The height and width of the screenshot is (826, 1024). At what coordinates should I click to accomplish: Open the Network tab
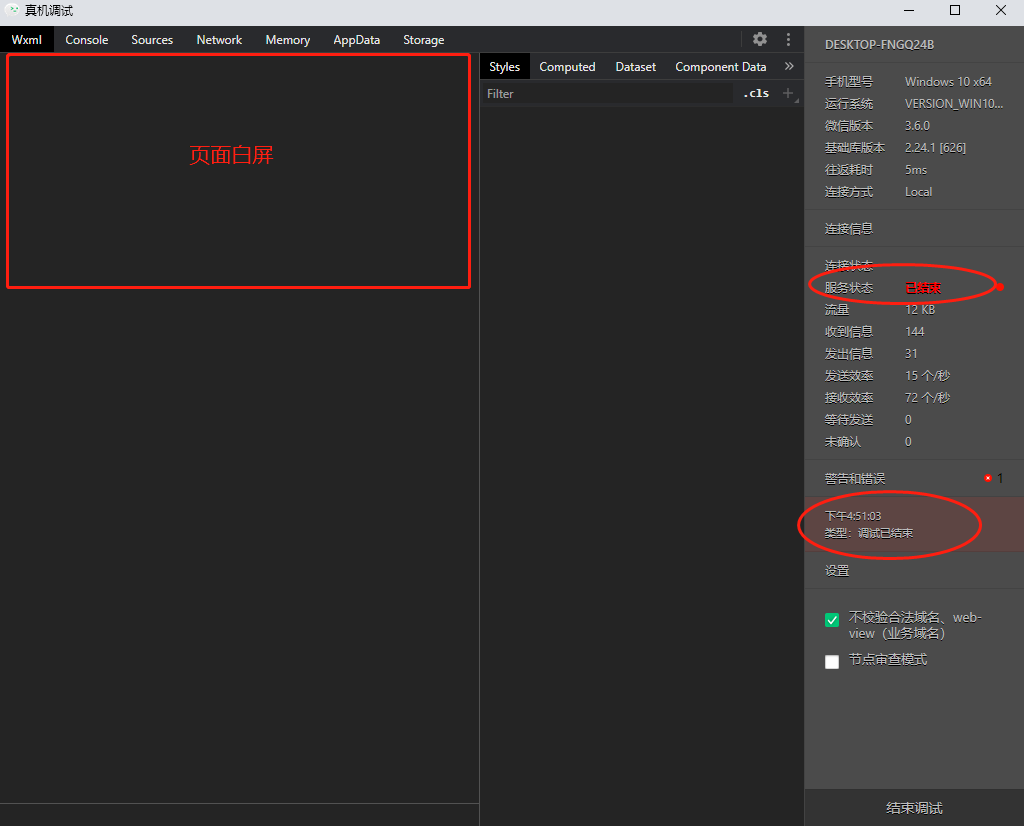click(219, 40)
